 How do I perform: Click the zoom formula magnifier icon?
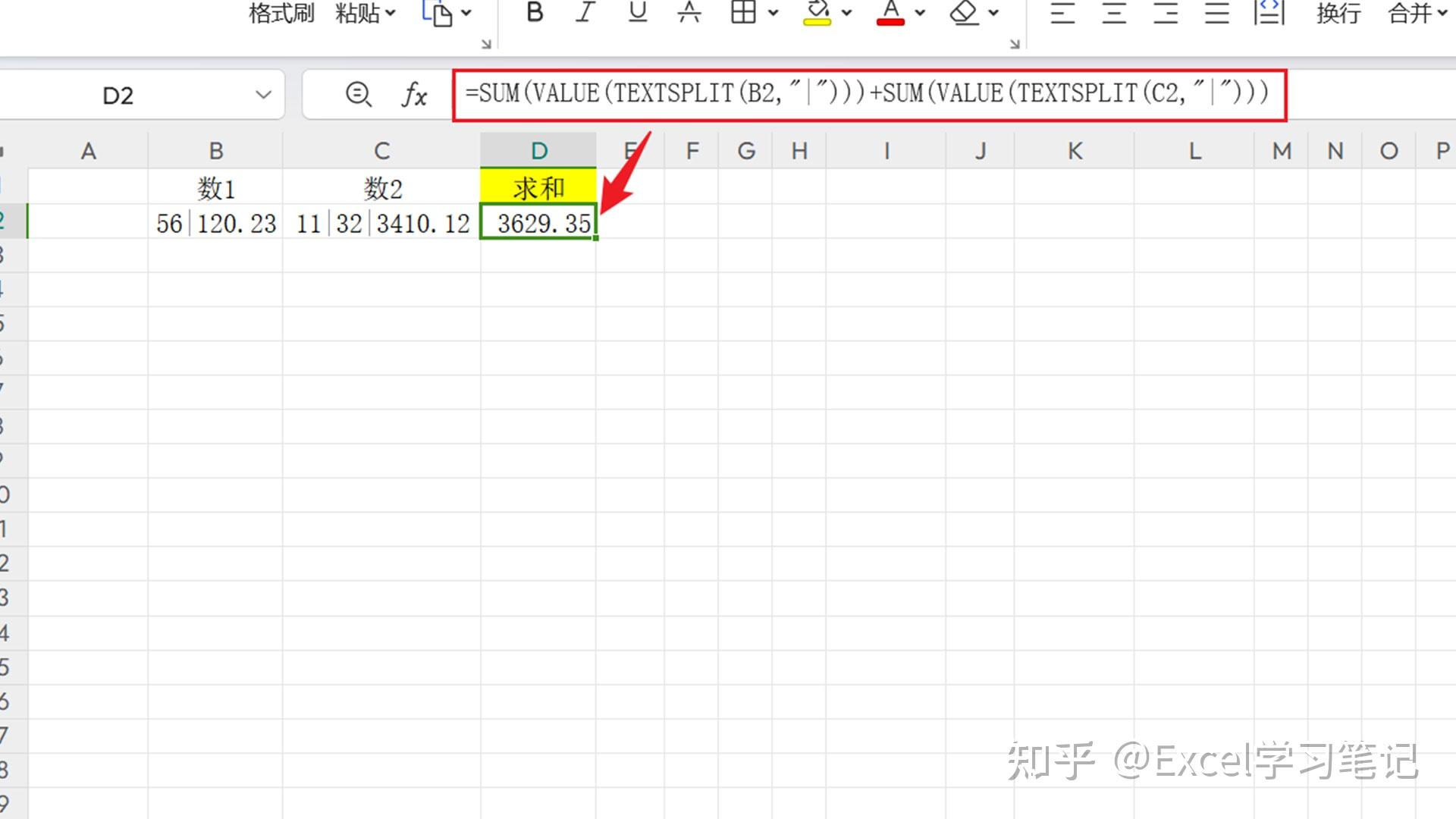(358, 95)
